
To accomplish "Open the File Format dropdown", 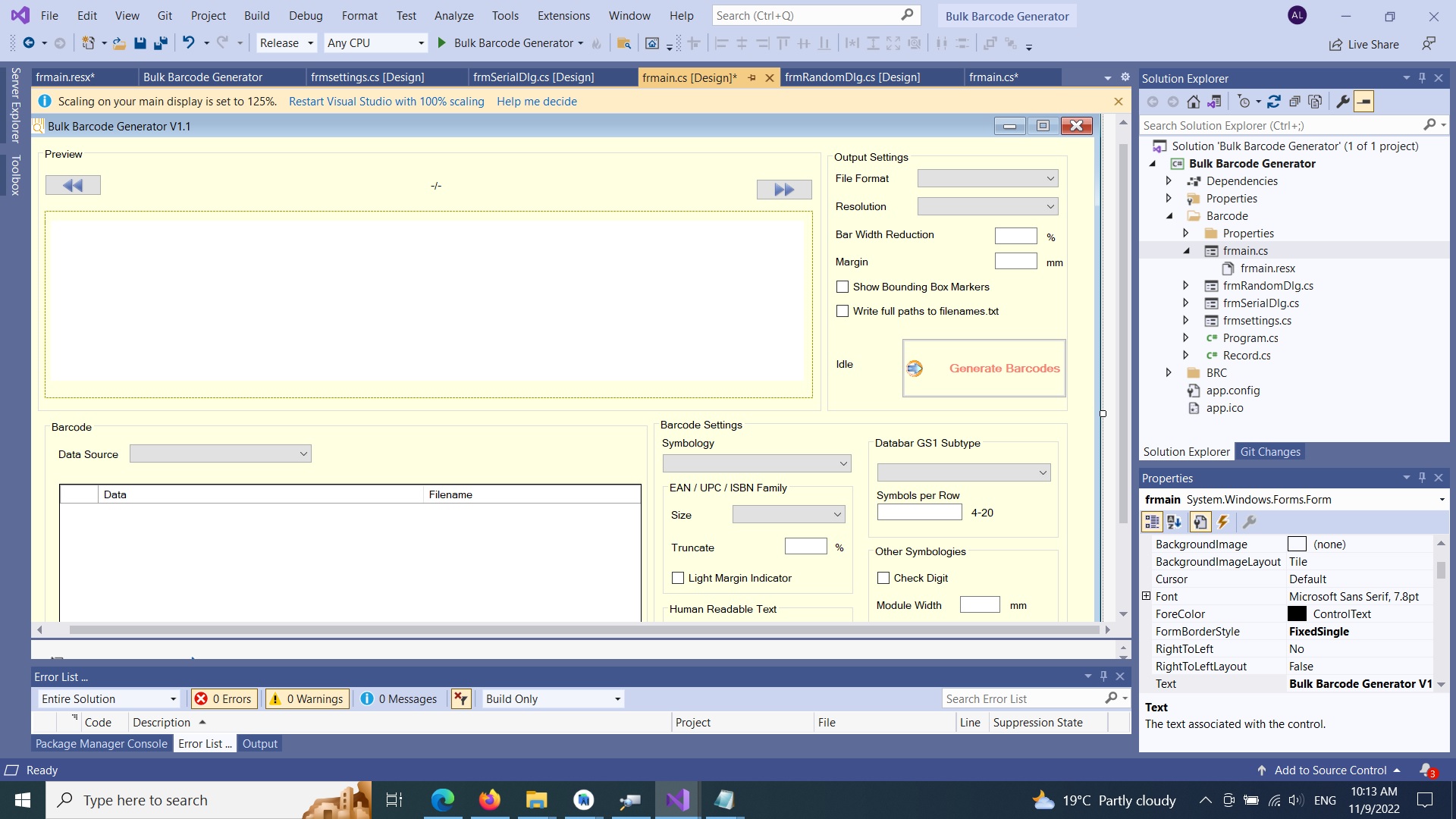I will (987, 178).
